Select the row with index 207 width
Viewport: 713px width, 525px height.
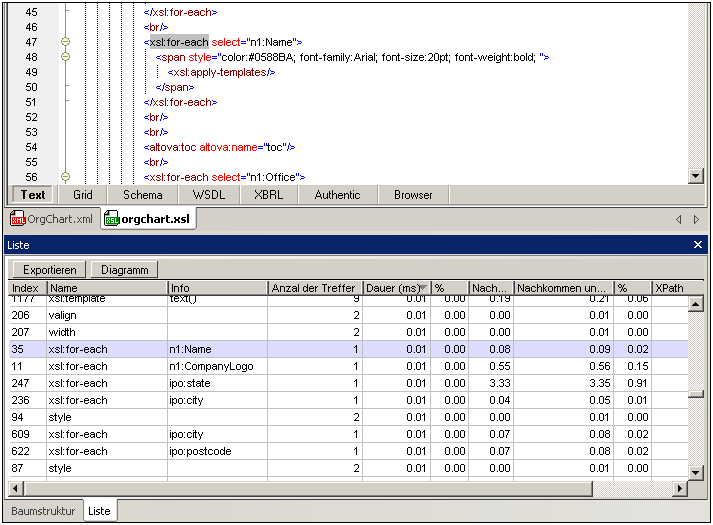[x=348, y=332]
